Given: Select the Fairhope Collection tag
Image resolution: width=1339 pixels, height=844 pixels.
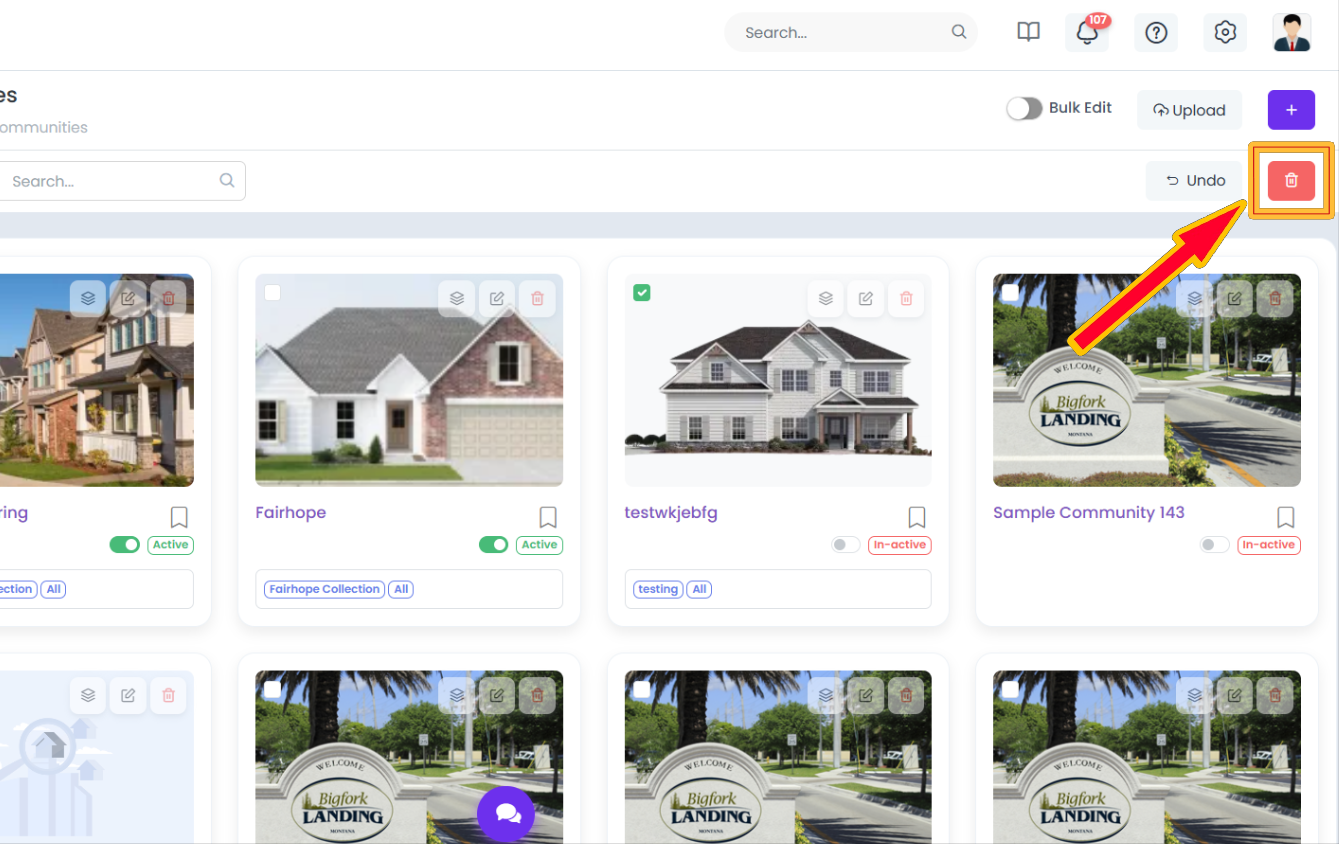Looking at the screenshot, I should pos(324,589).
